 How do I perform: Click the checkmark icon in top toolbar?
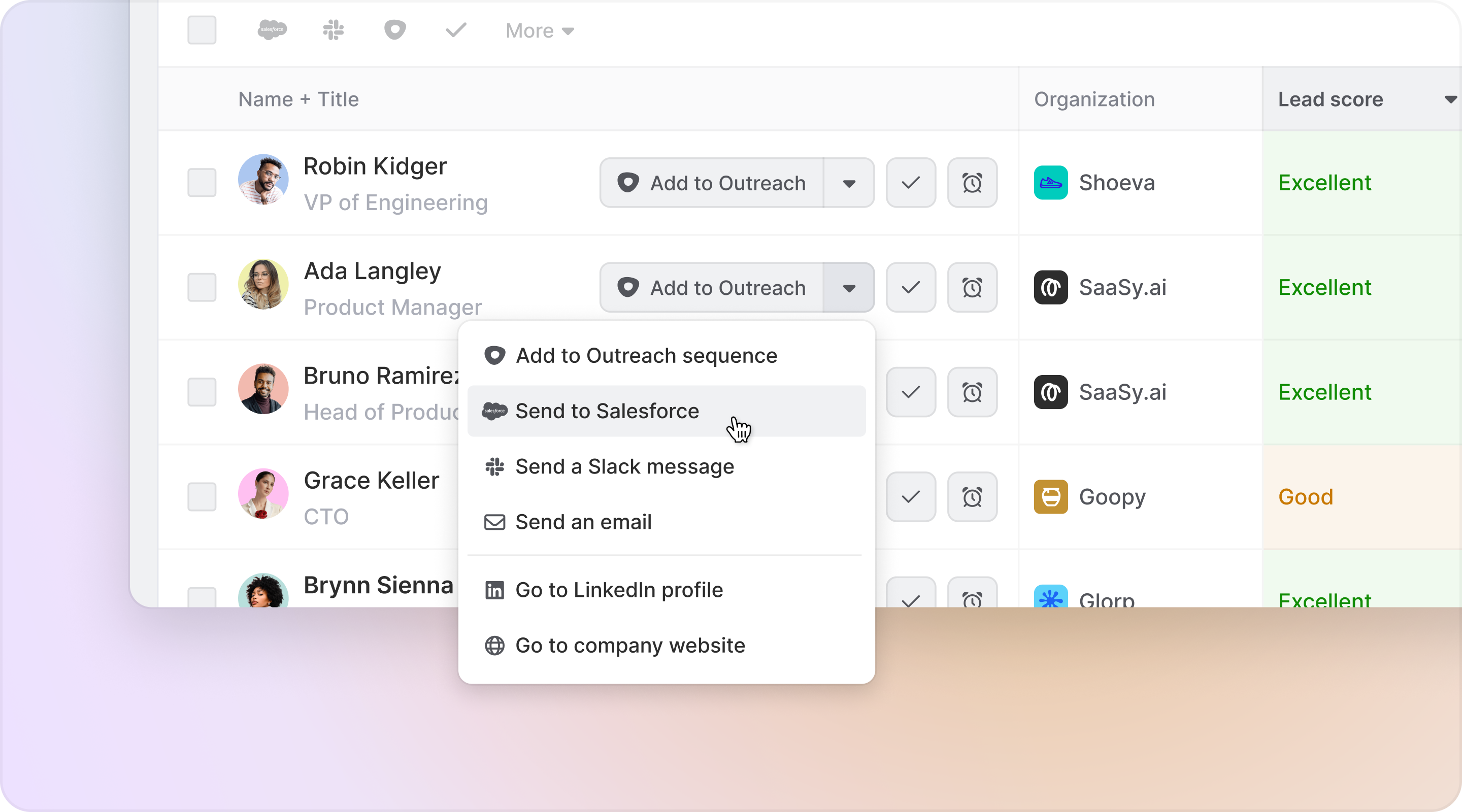point(456,29)
